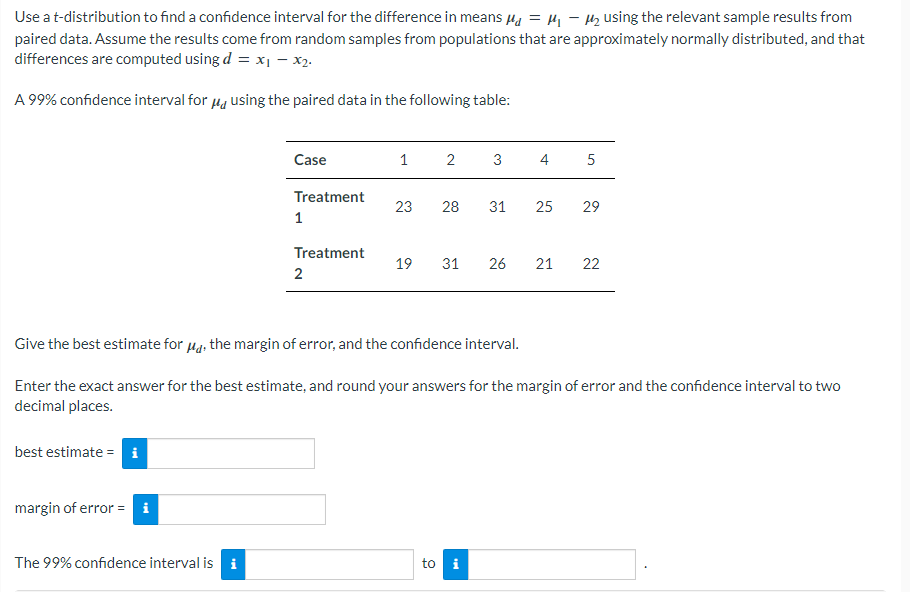Click the info icon before the second interval field
Screen dimensions: 910x592
455,564
